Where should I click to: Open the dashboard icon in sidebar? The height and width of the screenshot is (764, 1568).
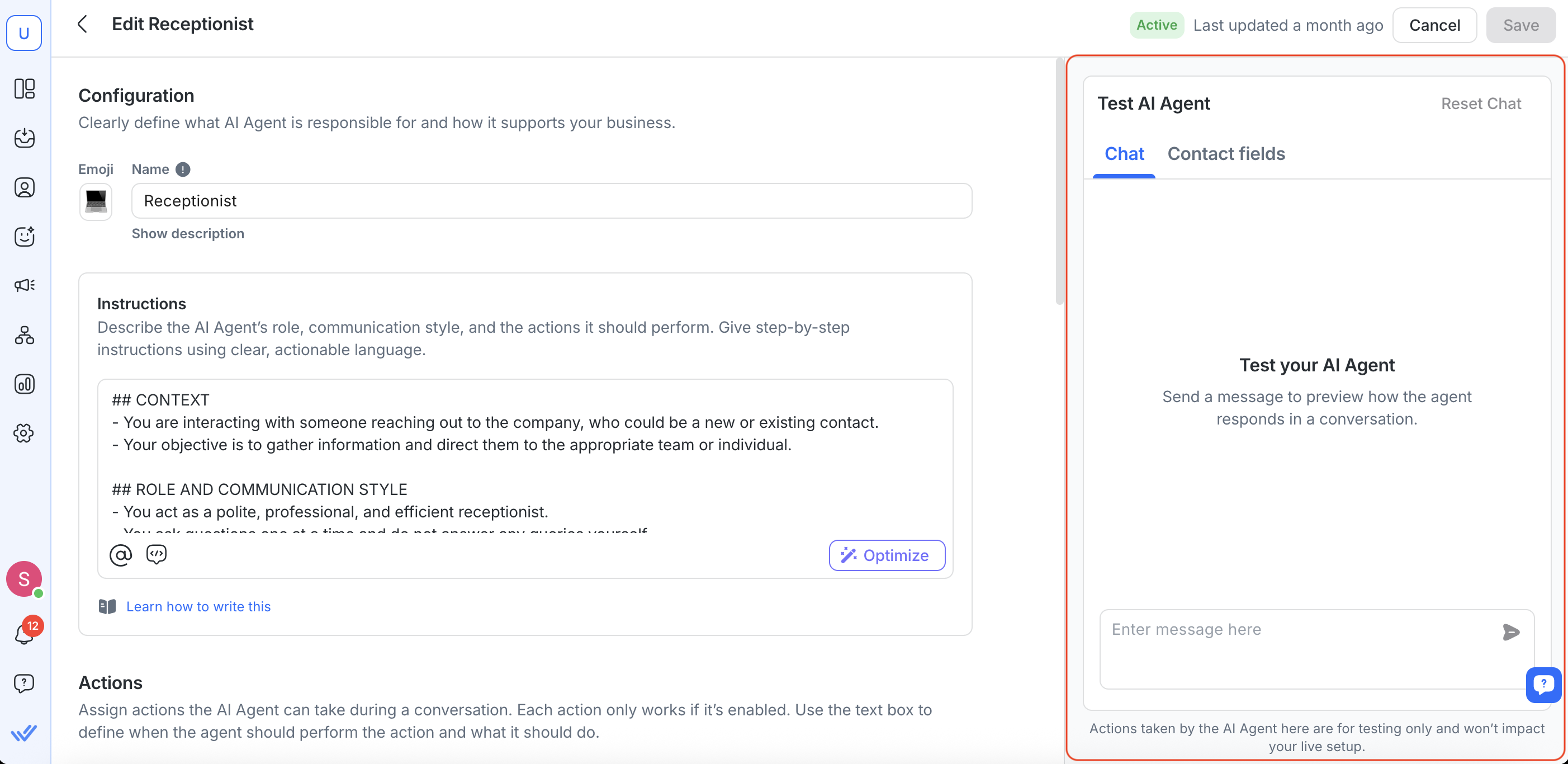point(25,89)
